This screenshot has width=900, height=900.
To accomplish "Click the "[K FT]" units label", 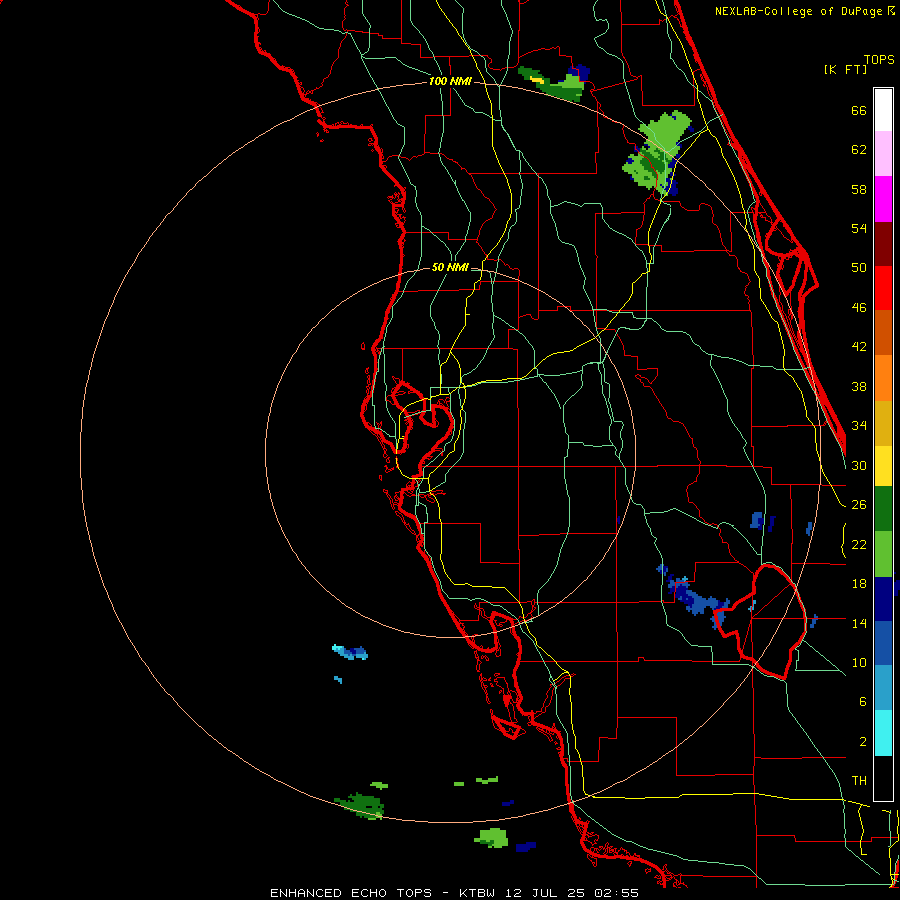I will [845, 70].
